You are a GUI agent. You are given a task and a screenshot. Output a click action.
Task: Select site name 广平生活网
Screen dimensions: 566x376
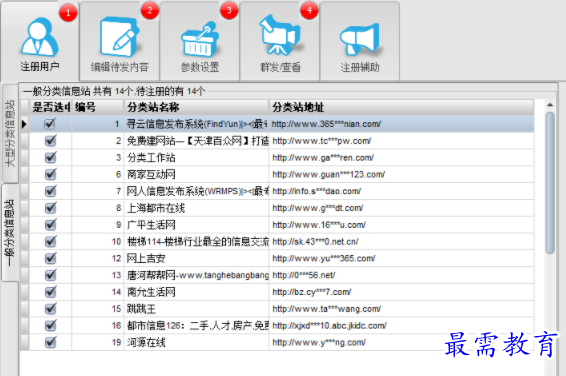click(x=151, y=225)
